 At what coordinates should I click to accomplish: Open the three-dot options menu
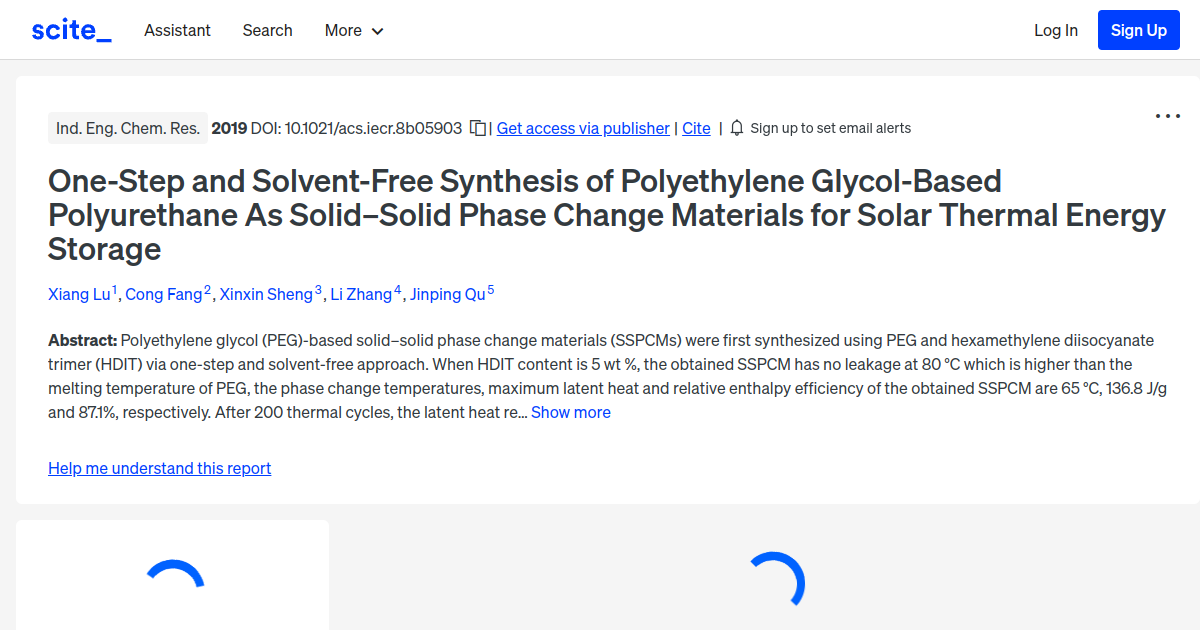pos(1167,116)
